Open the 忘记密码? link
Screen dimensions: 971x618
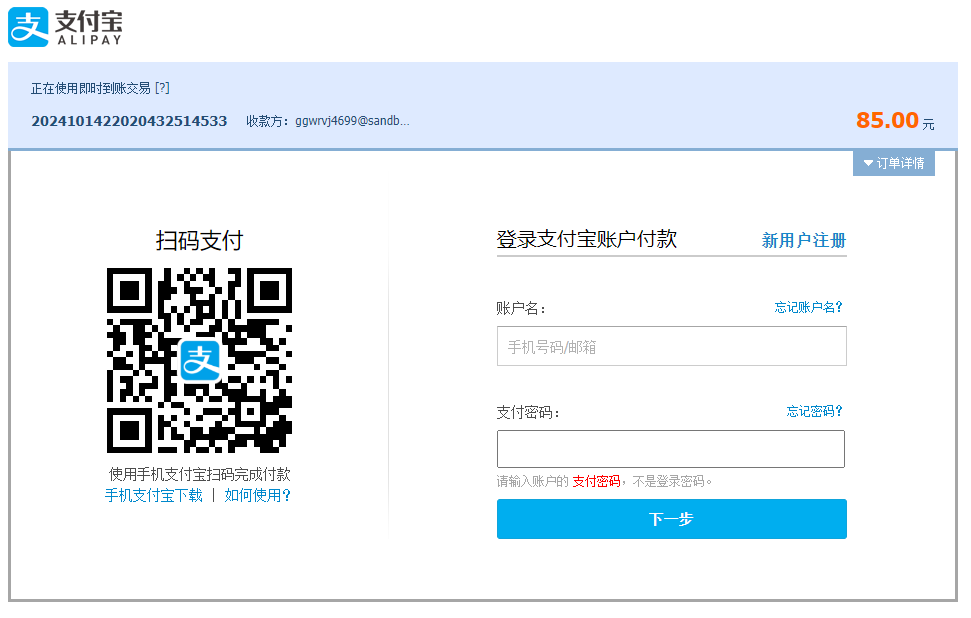click(x=814, y=411)
